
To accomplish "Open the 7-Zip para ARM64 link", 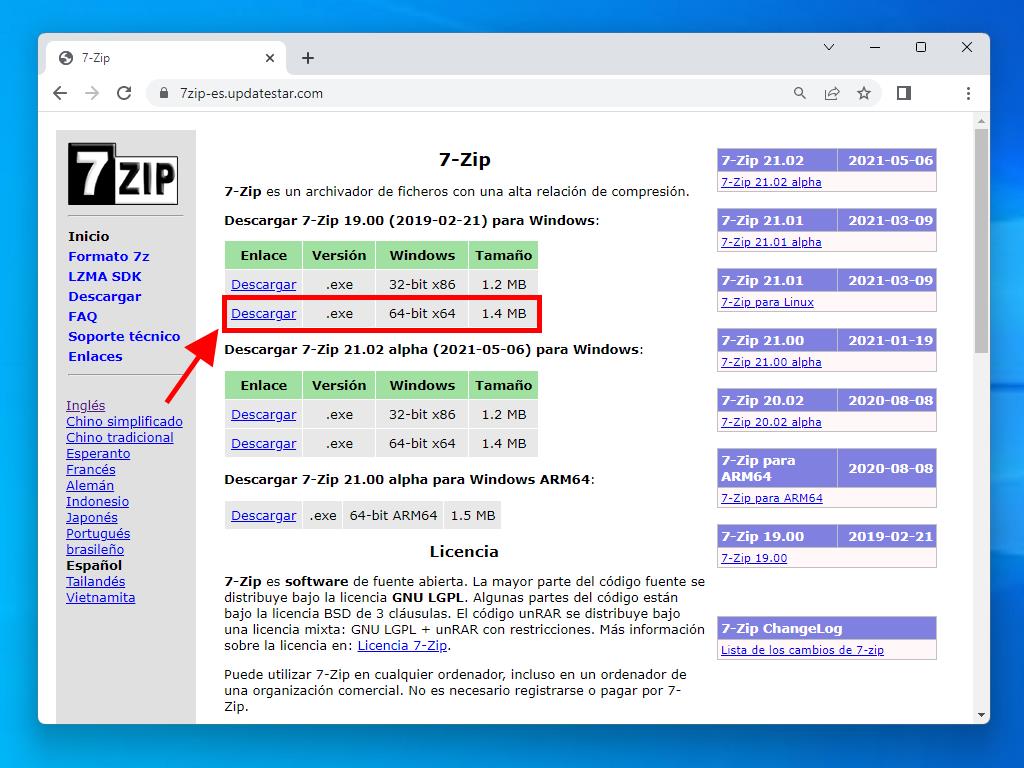I will 772,498.
